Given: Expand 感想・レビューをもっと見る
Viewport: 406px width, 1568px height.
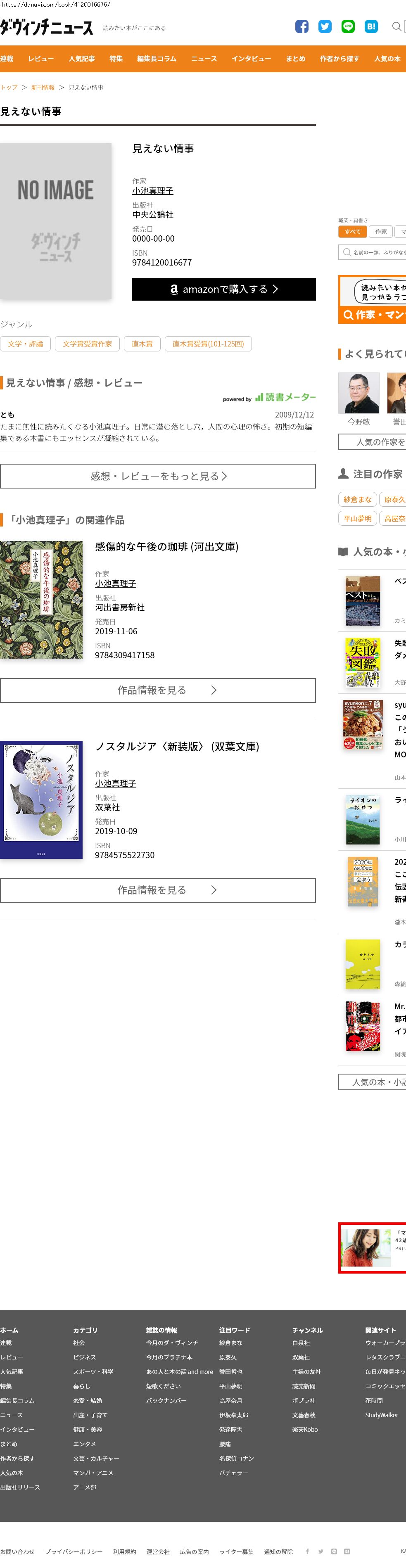Looking at the screenshot, I should click(158, 476).
